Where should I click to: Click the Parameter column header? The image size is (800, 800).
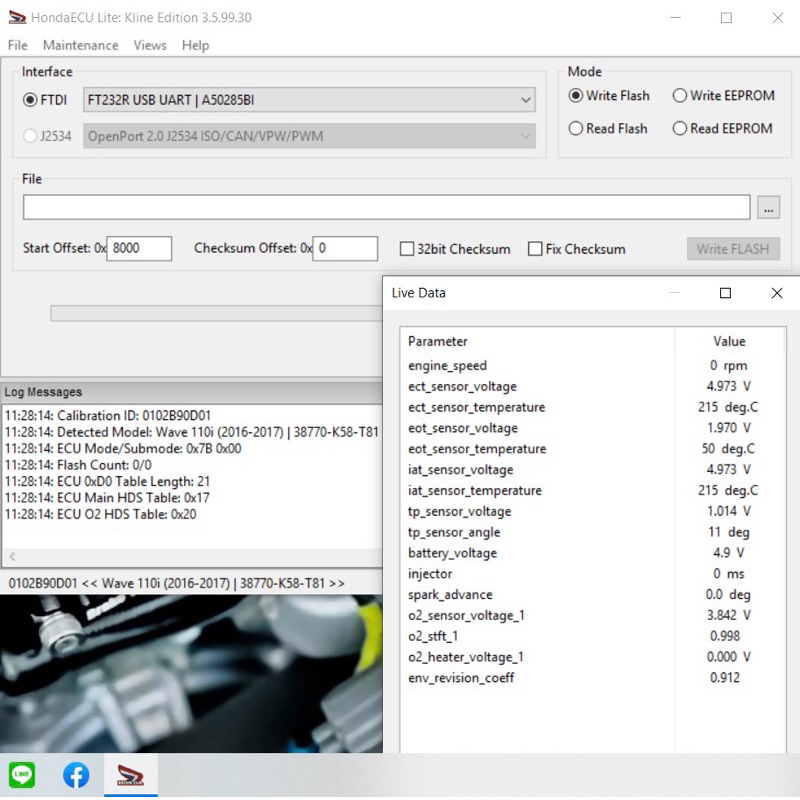pos(537,341)
